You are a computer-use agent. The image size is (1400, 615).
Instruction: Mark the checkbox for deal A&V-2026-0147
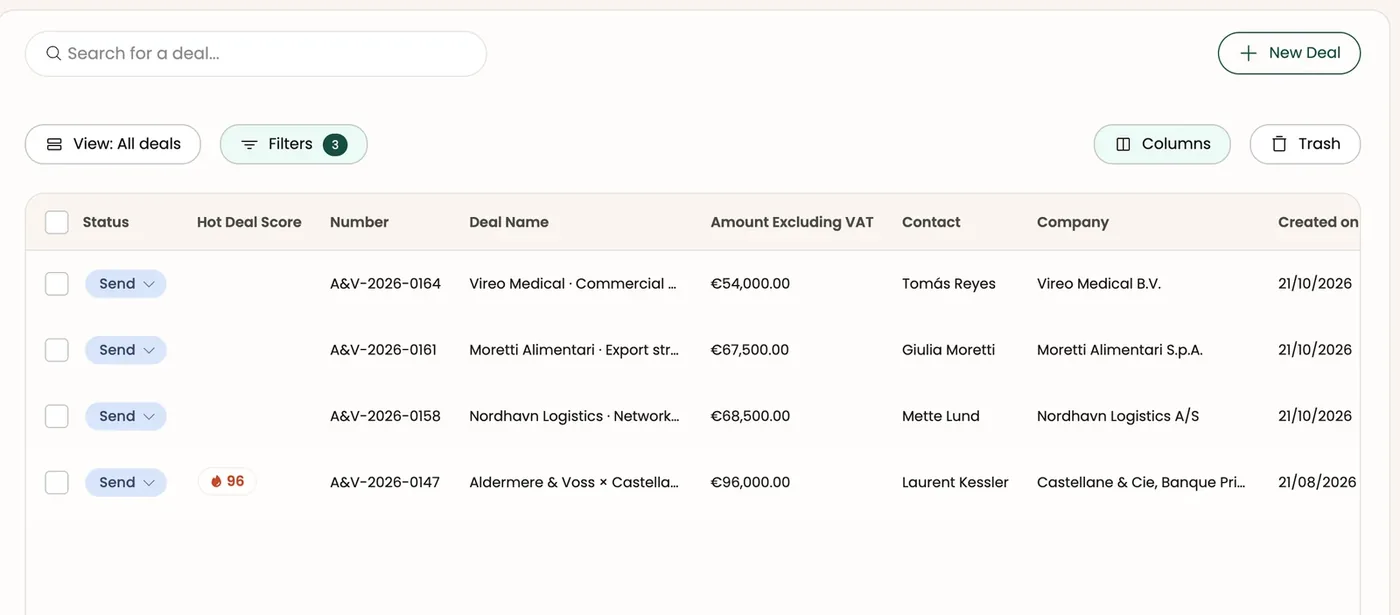[57, 482]
